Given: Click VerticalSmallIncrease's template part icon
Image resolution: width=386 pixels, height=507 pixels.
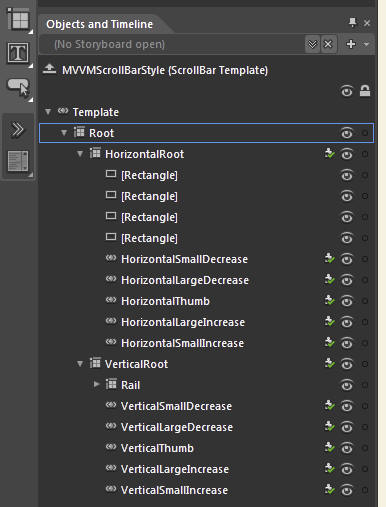Looking at the screenshot, I should (x=329, y=489).
